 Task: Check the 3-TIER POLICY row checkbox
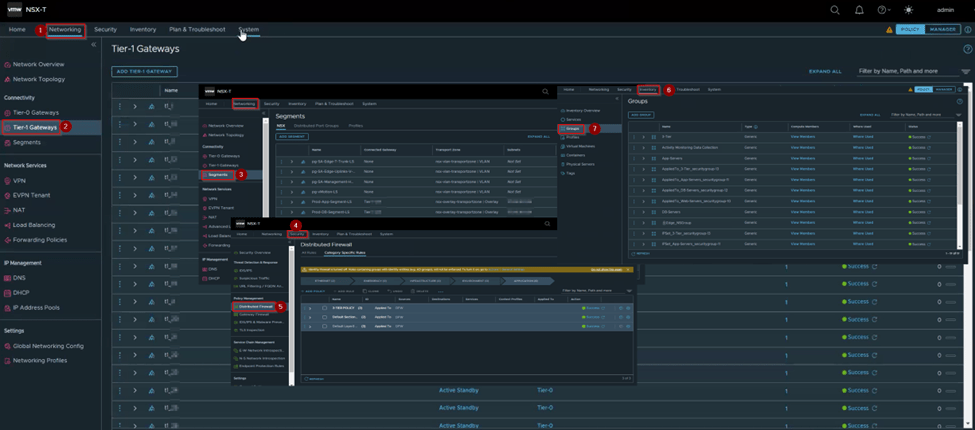[324, 308]
